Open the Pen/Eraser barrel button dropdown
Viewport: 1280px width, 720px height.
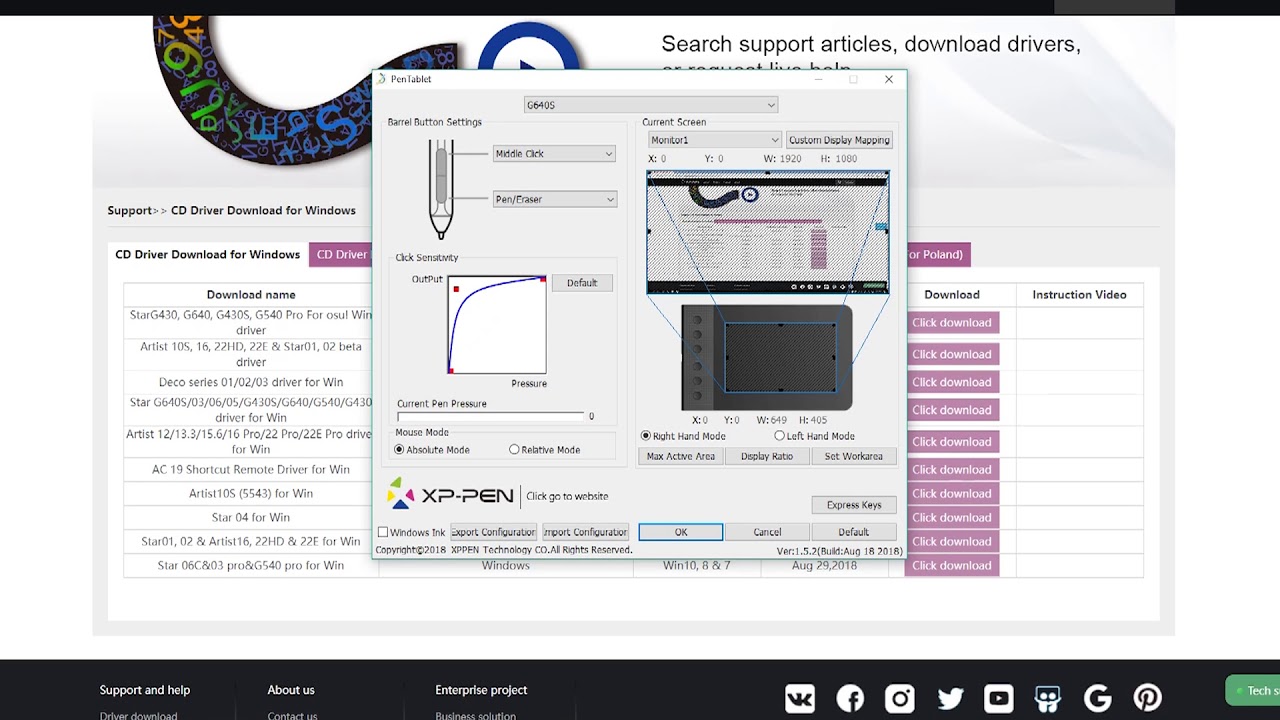554,199
